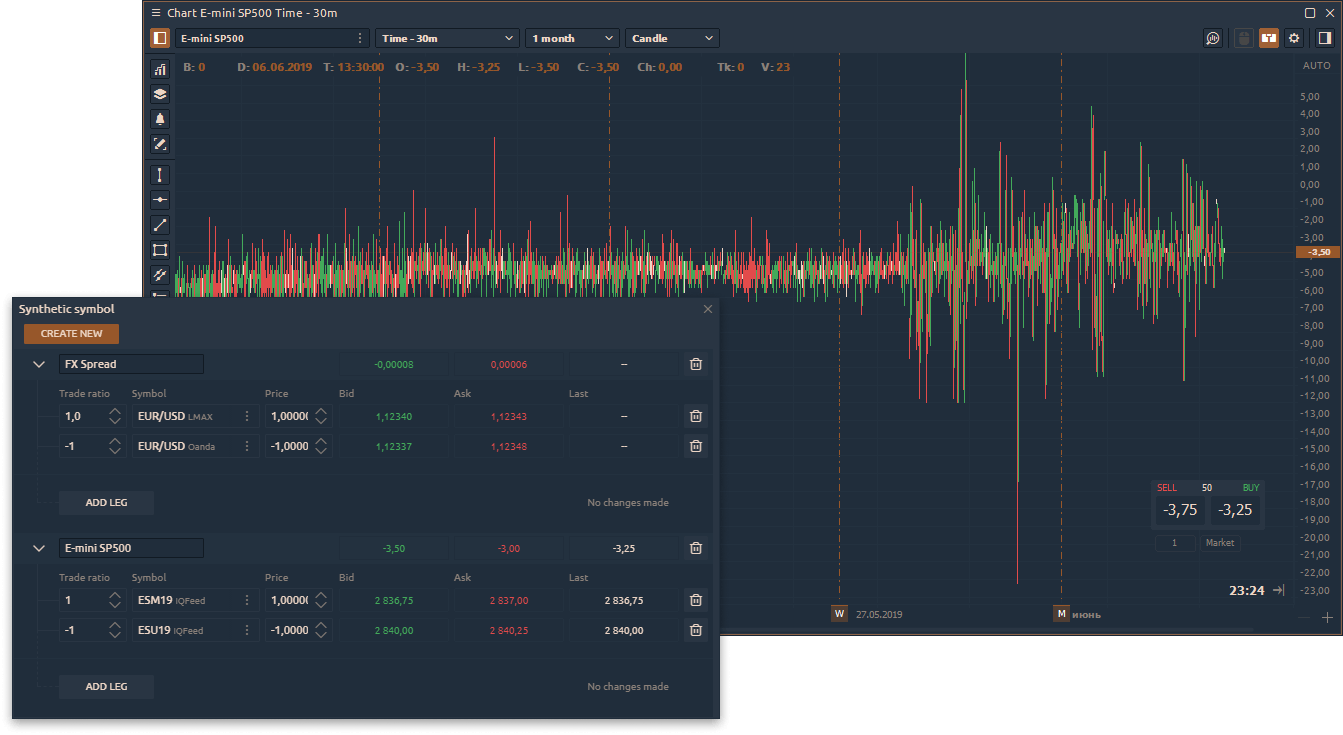Edit the E-mini SP500 name field in dialog
The image size is (1343, 735).
point(131,548)
